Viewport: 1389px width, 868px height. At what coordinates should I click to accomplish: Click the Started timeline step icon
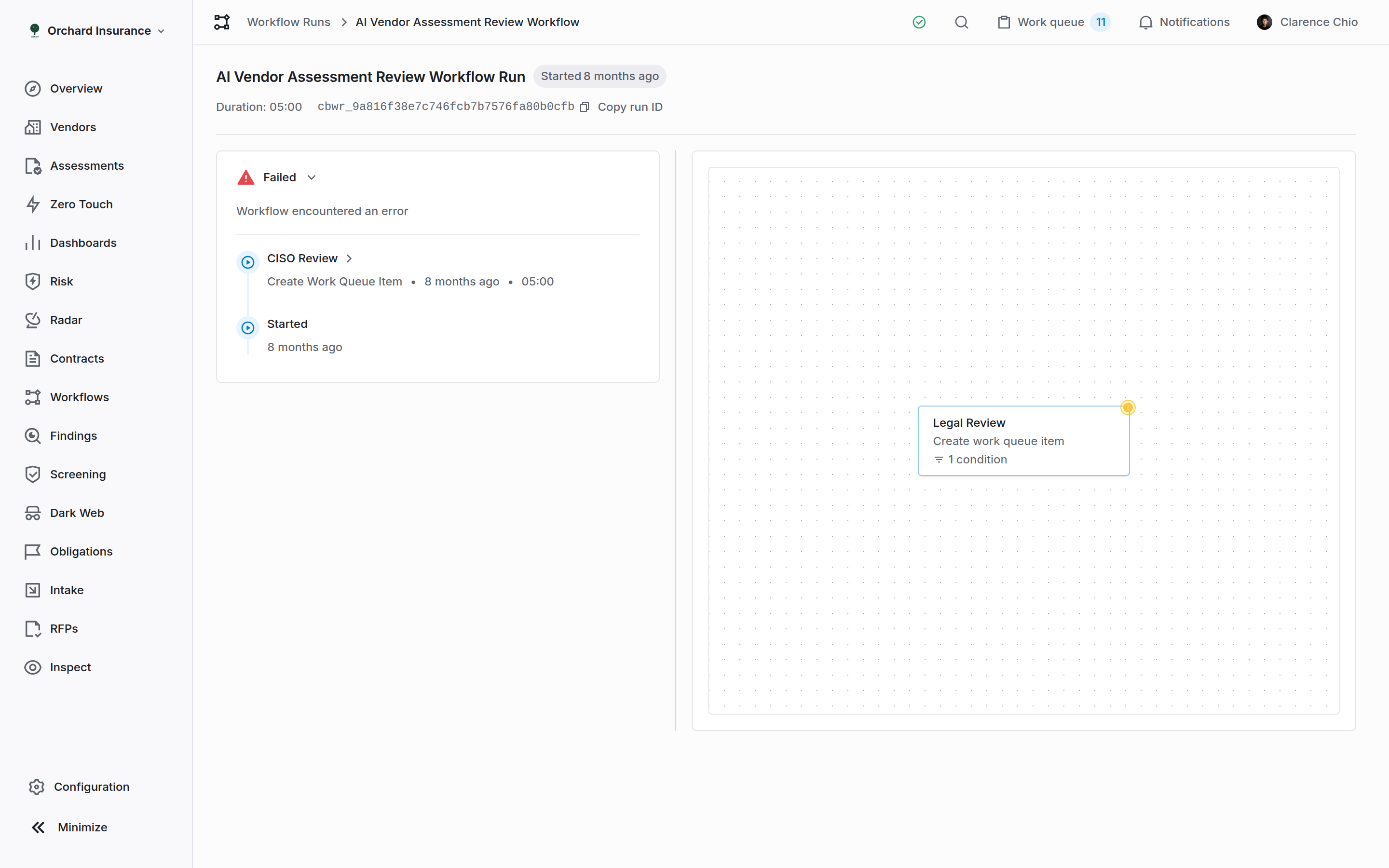tap(248, 328)
